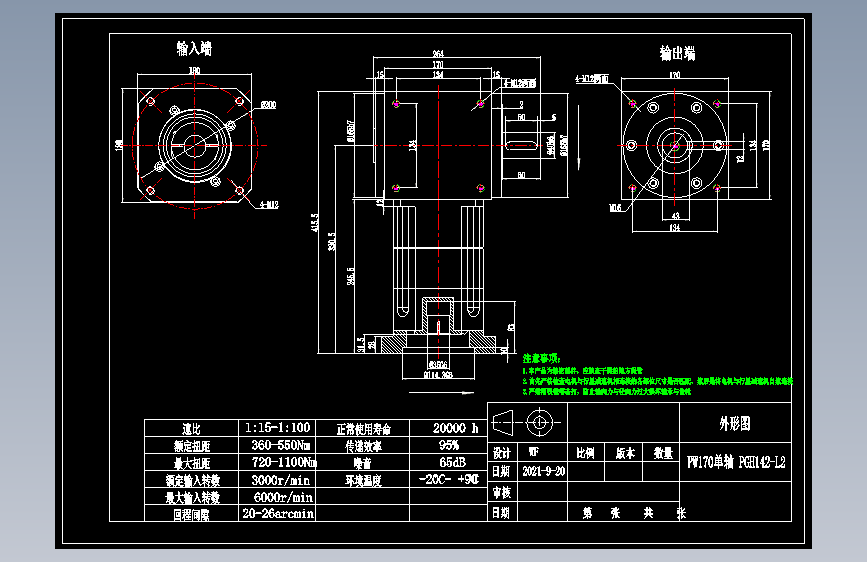Select the 245.5 vertical dimension
Viewport: 867px width, 562px height.
point(351,277)
